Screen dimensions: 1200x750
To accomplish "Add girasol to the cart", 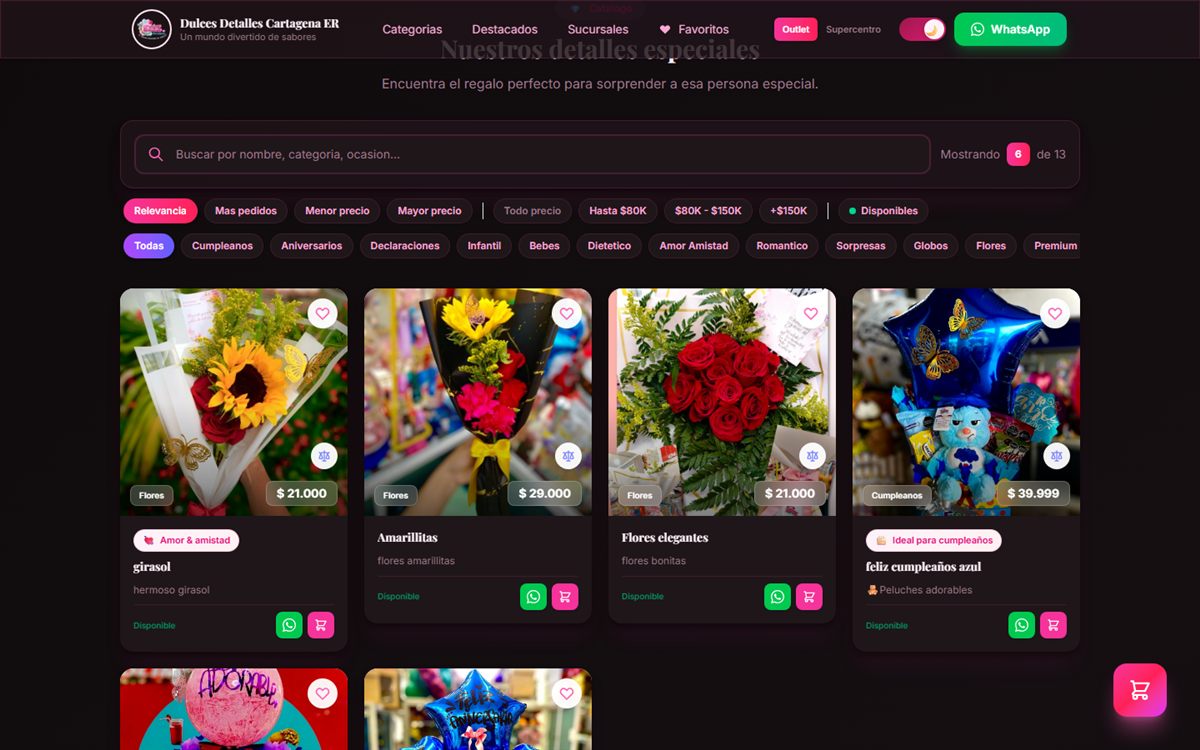I will [321, 625].
